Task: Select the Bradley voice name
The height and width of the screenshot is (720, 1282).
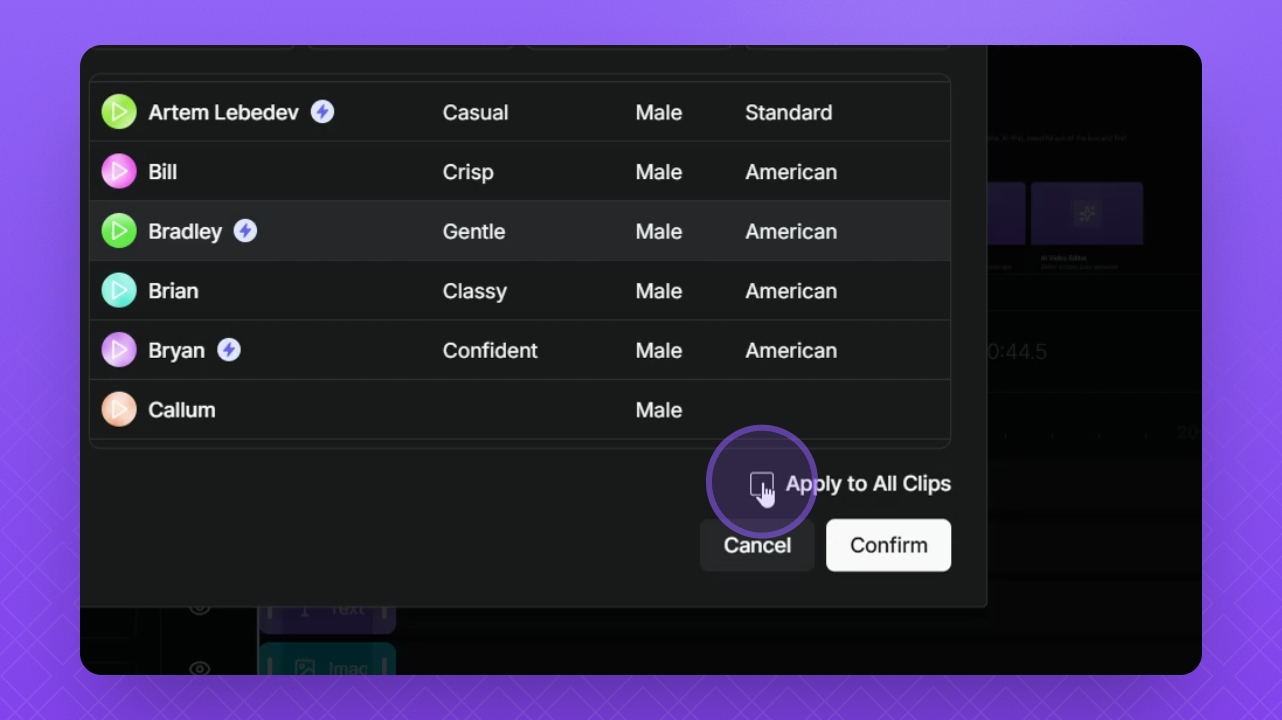Action: [185, 231]
